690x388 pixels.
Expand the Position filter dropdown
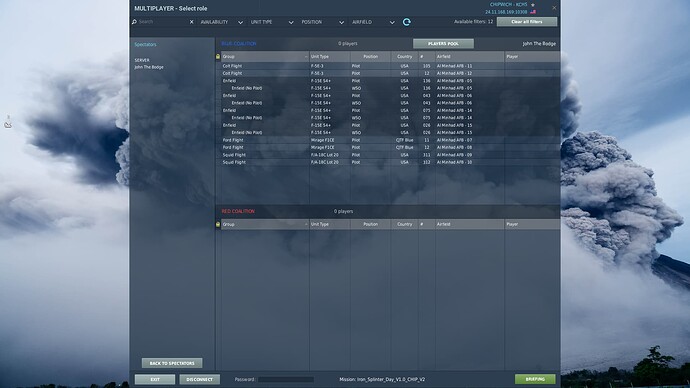323,22
